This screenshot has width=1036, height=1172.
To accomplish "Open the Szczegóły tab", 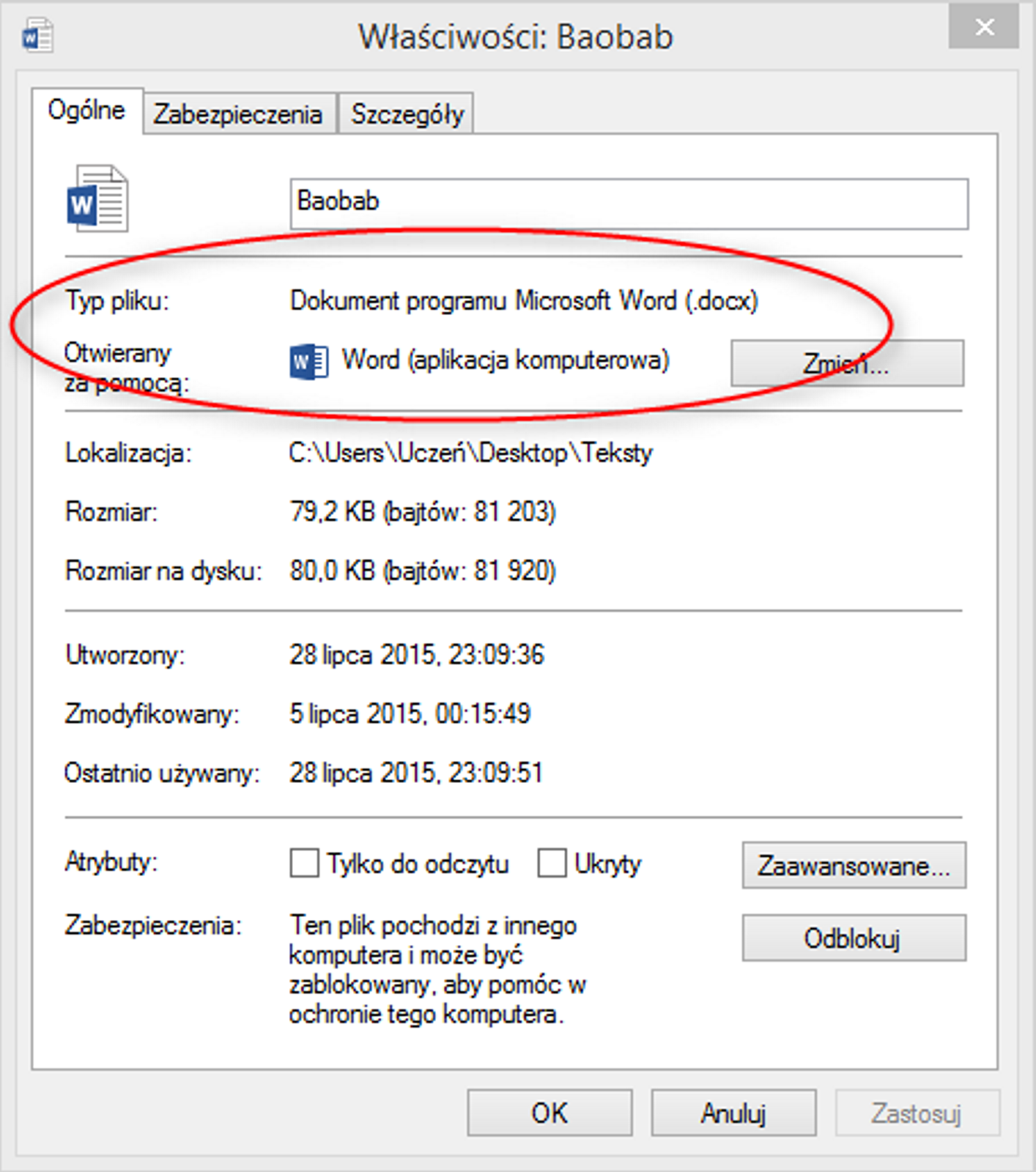I will pyautogui.click(x=407, y=114).
